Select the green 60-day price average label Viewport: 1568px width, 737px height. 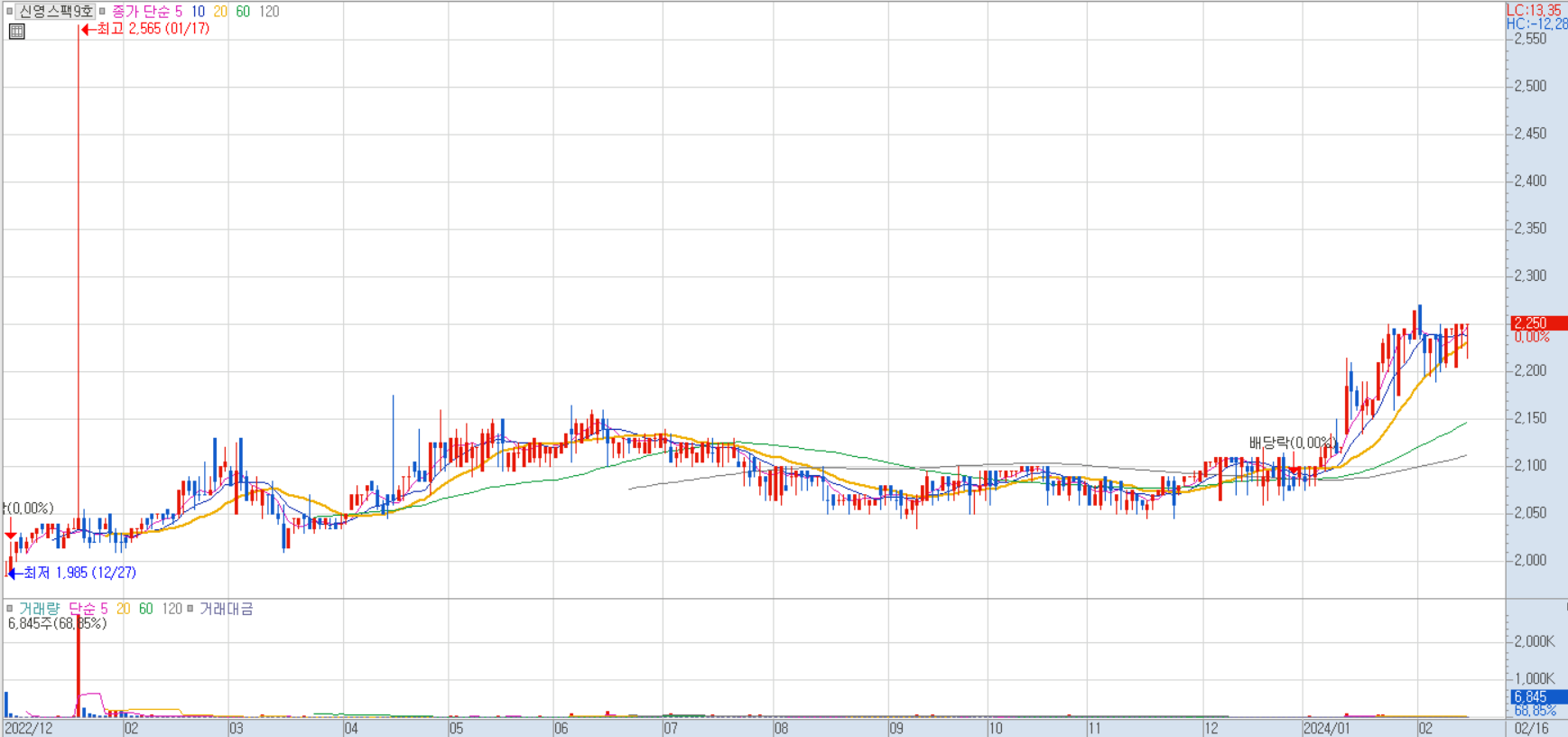pyautogui.click(x=243, y=12)
